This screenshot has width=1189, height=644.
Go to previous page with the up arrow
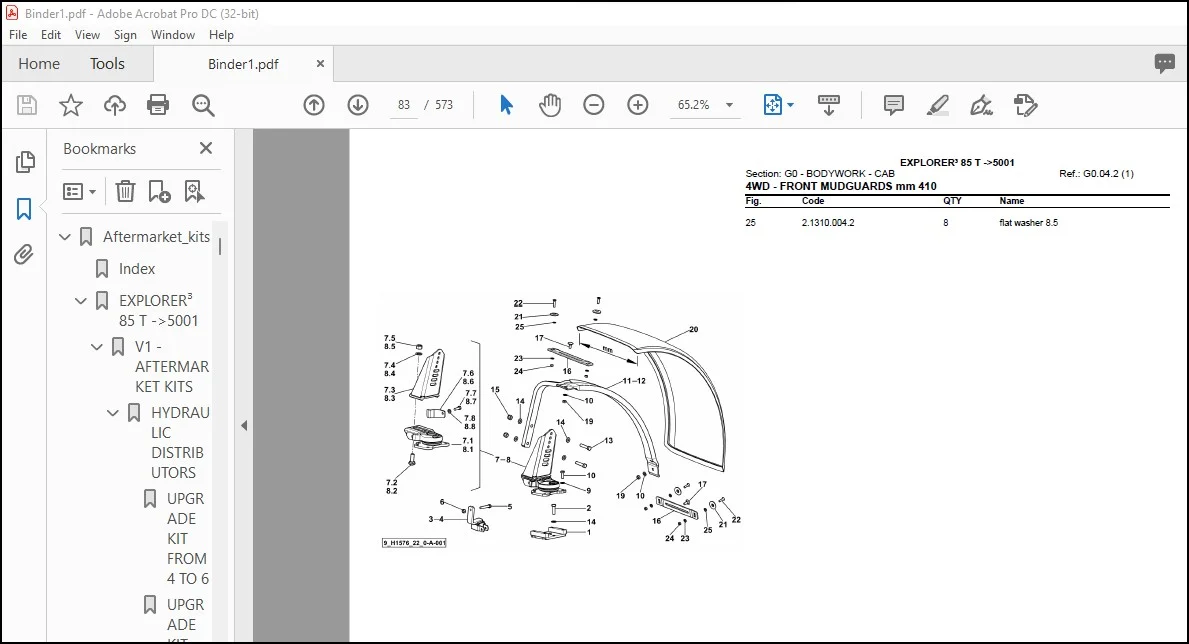click(314, 105)
